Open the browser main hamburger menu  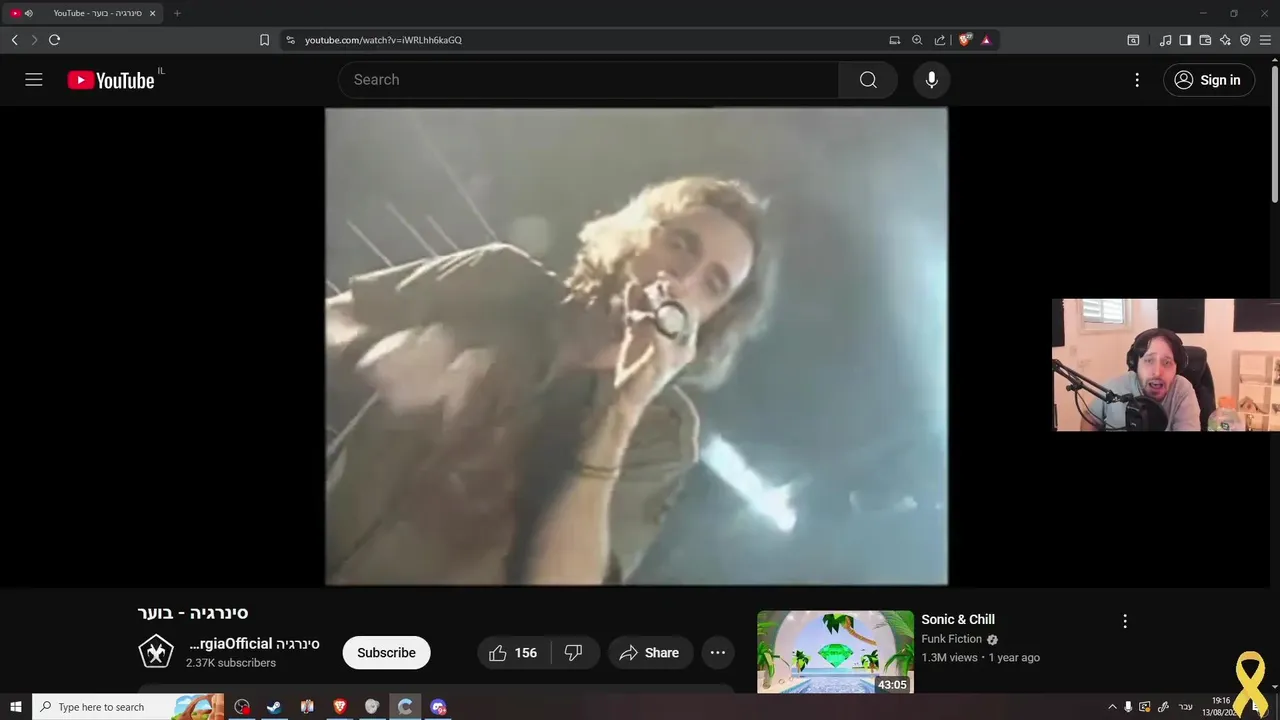[1265, 40]
